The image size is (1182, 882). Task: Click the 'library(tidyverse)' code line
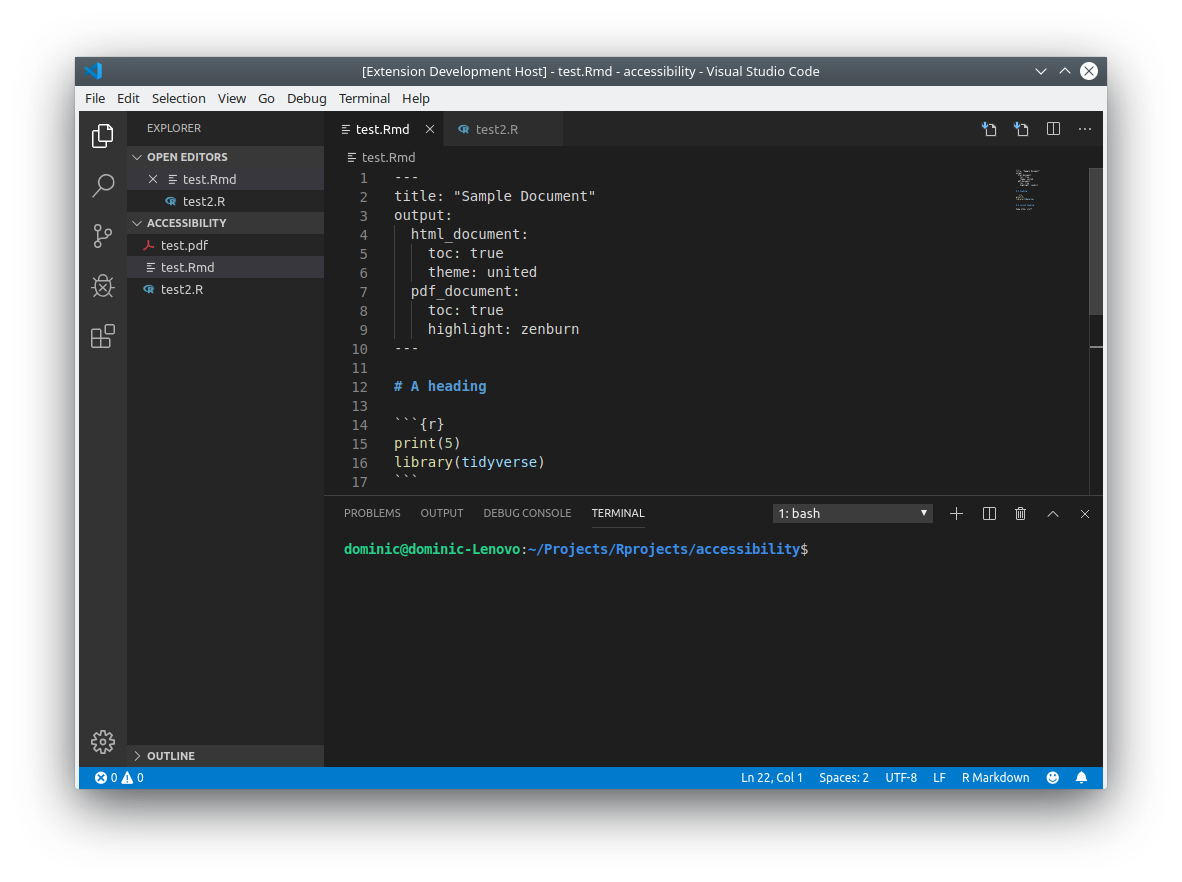(x=469, y=462)
